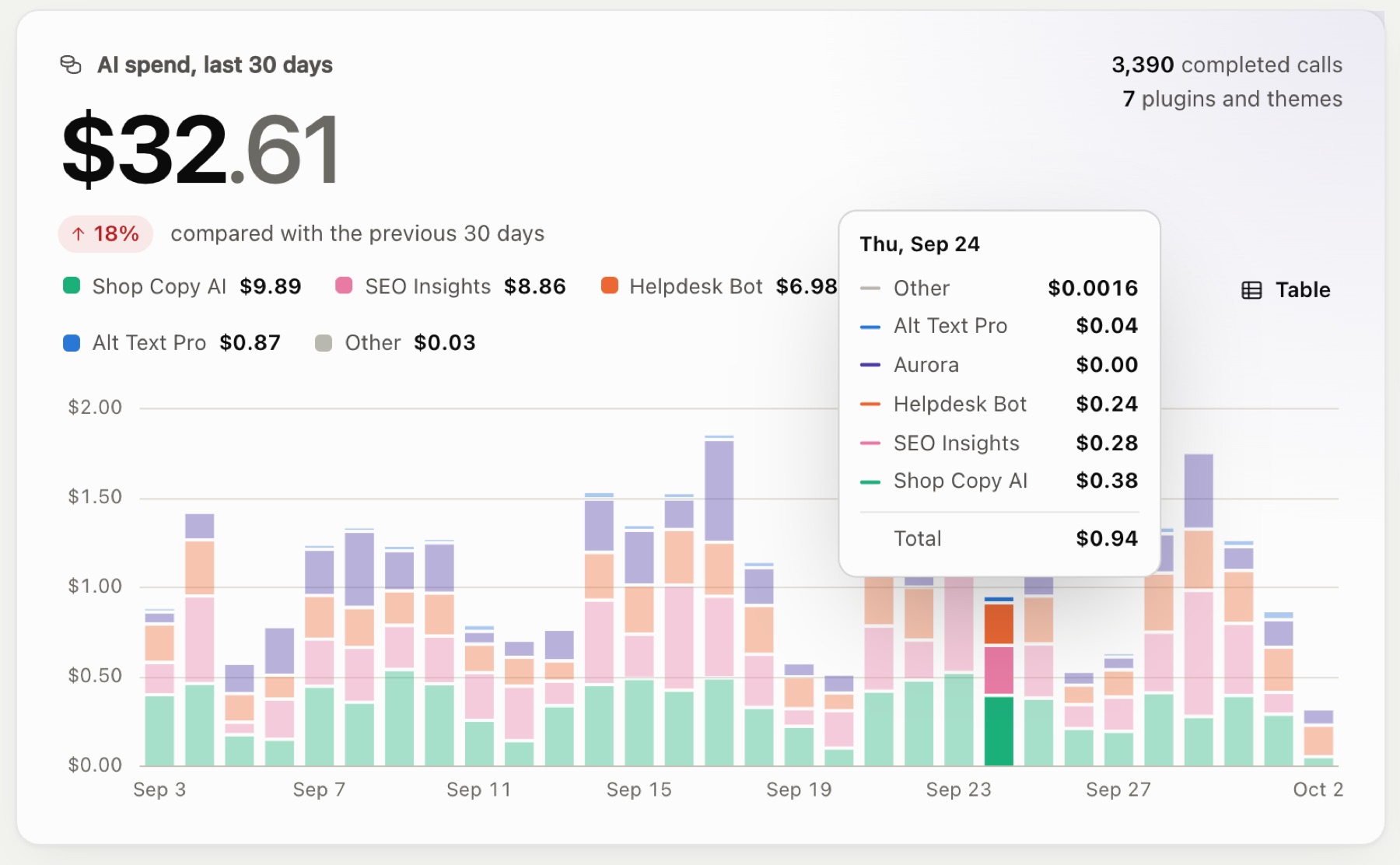Click the Sep 27 axis label

pyautogui.click(x=1118, y=790)
